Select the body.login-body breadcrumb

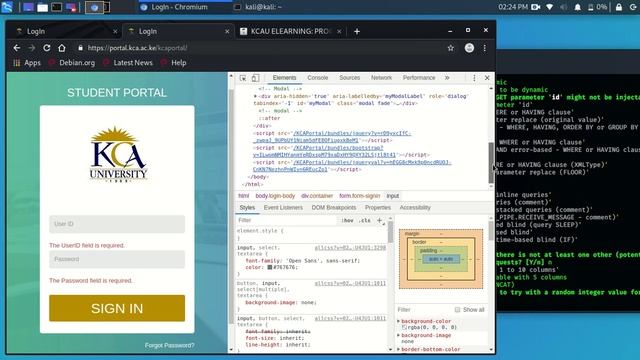click(275, 196)
